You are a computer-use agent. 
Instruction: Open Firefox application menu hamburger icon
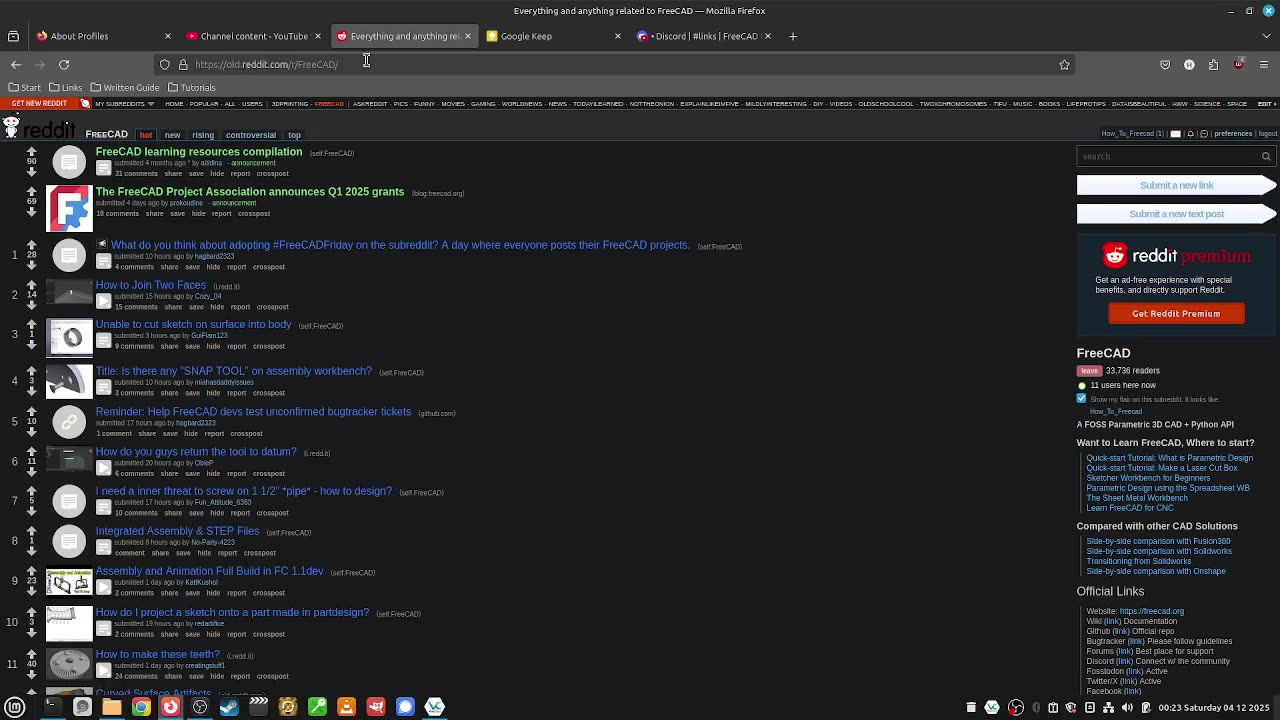click(1264, 64)
